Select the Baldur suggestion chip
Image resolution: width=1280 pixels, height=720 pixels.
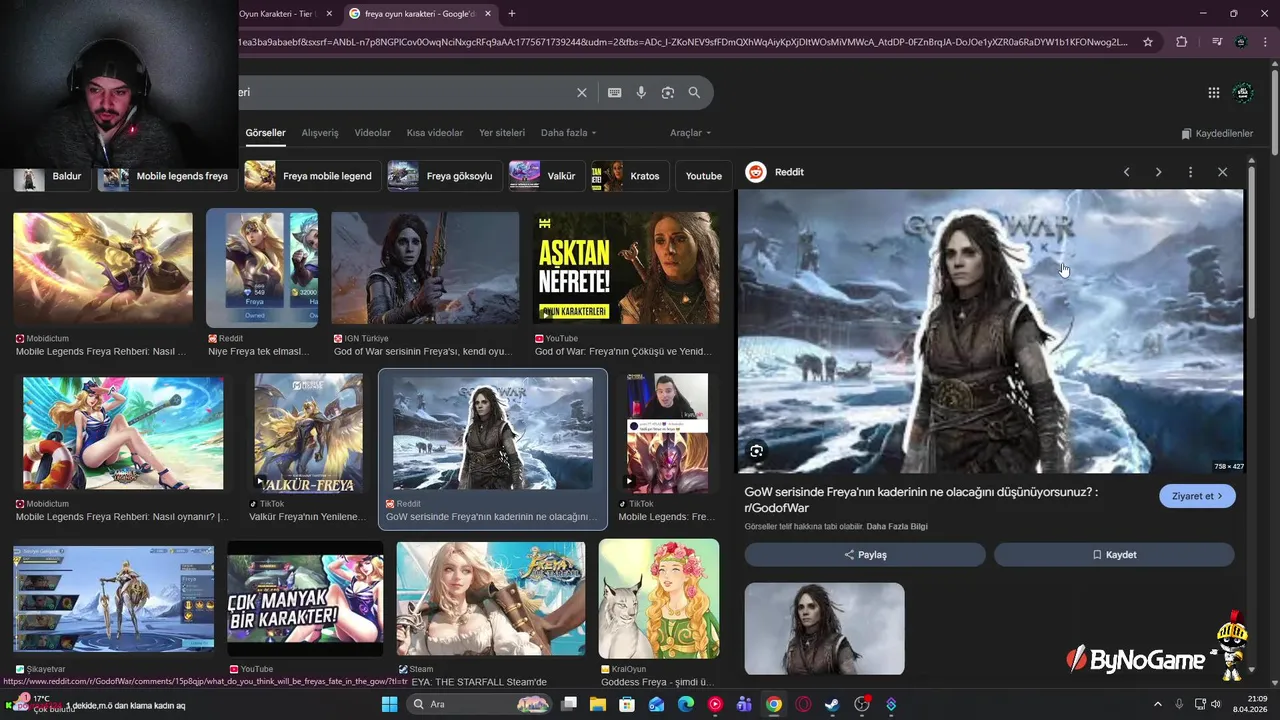tap(52, 176)
